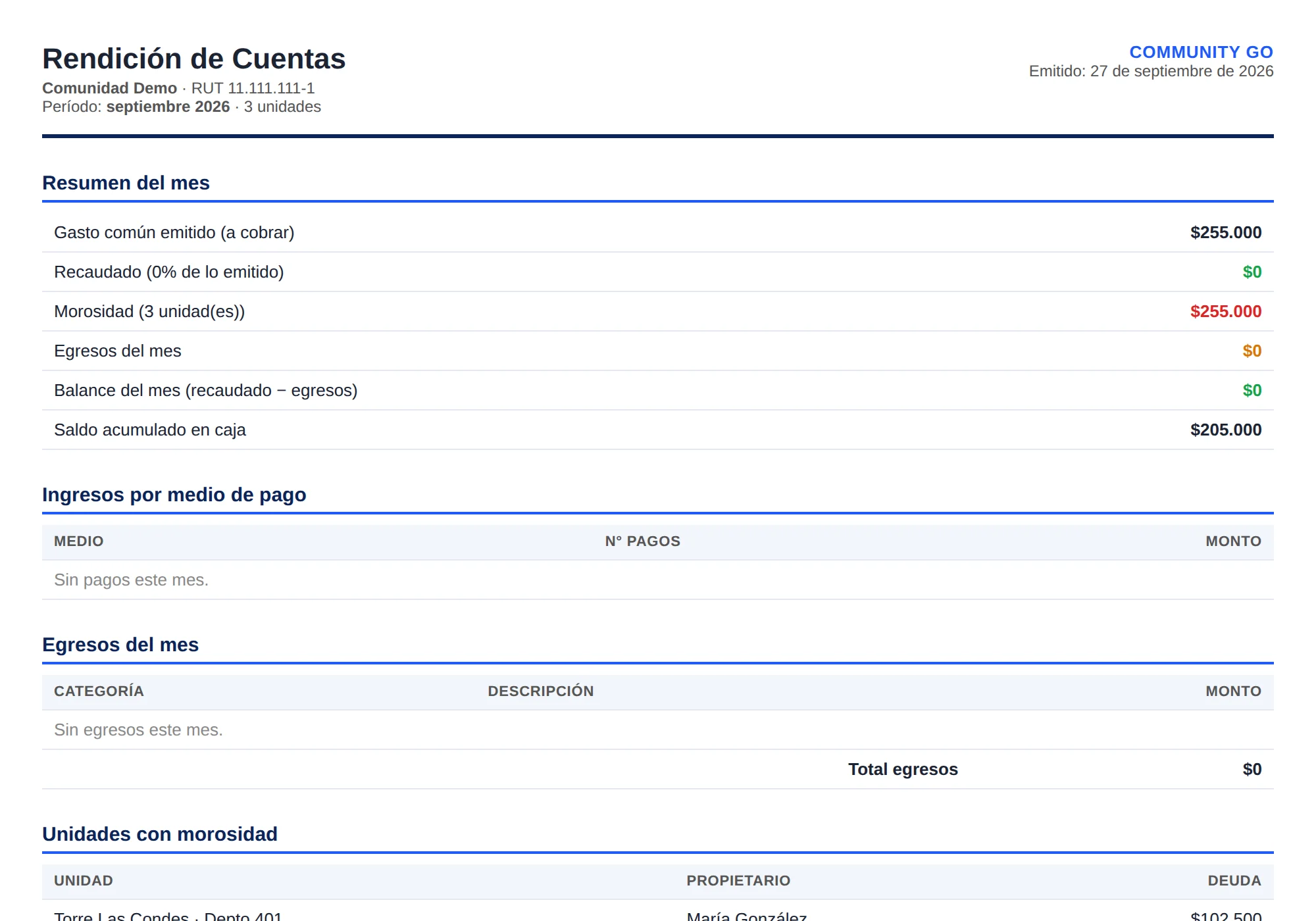The height and width of the screenshot is (921, 1316).
Task: Click 'Comunidad Demo · RUT 11.111.111-1' line
Action: point(178,88)
